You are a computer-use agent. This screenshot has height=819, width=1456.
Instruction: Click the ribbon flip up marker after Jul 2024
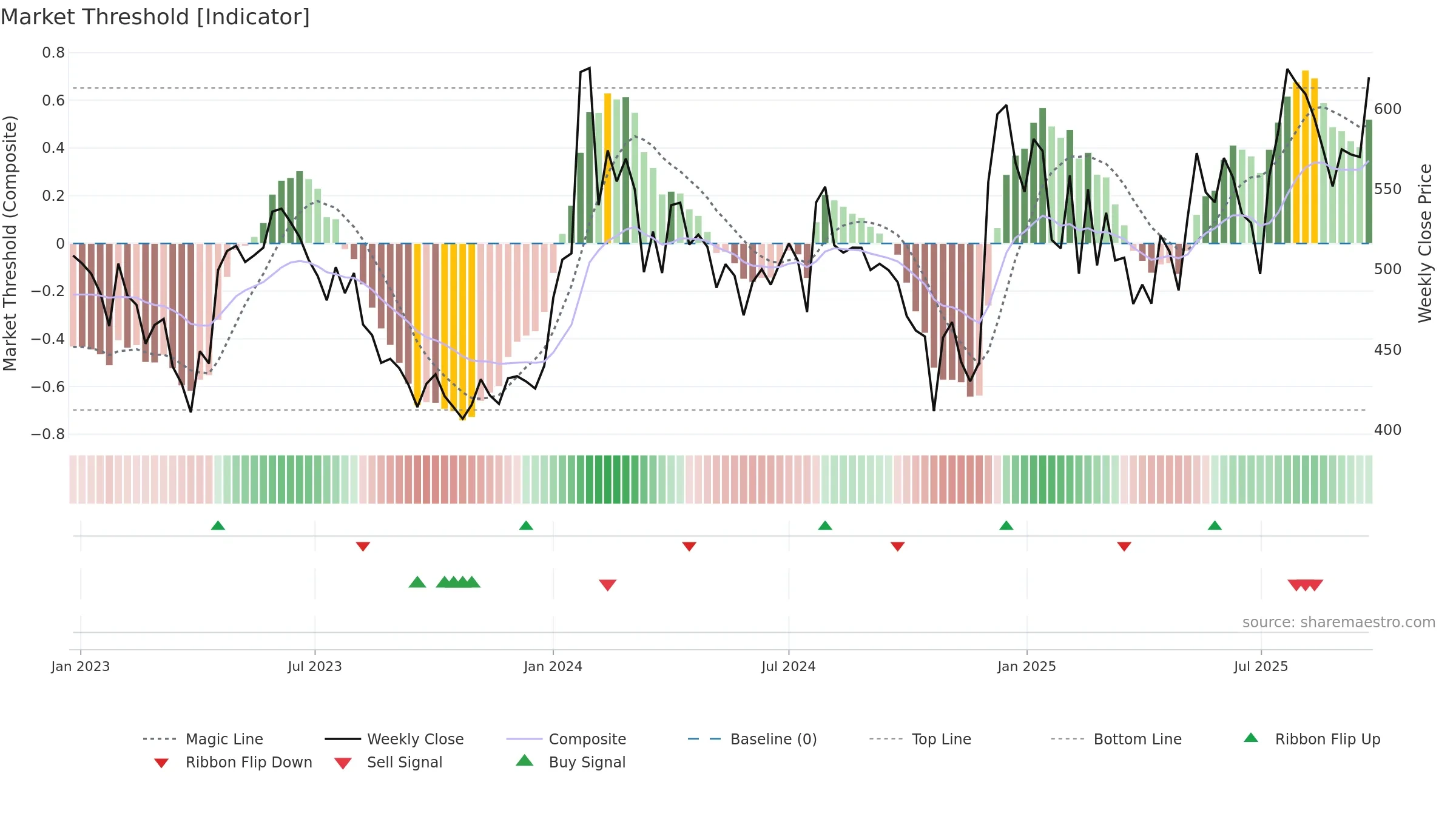[825, 525]
